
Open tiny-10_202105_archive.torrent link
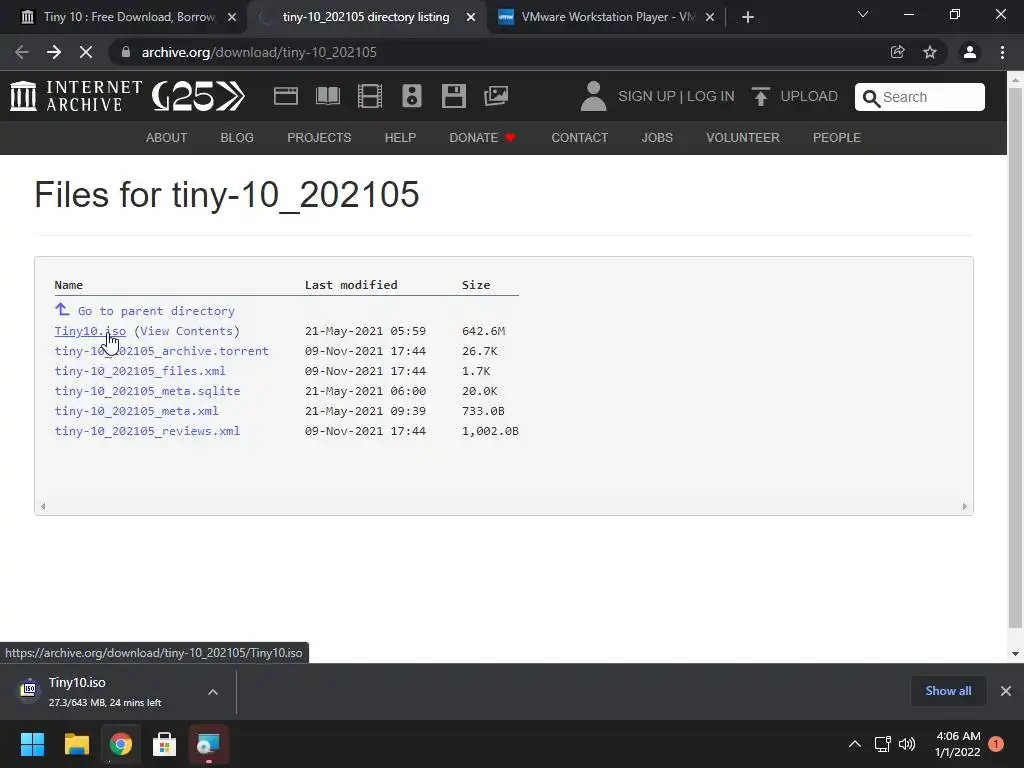pos(161,351)
